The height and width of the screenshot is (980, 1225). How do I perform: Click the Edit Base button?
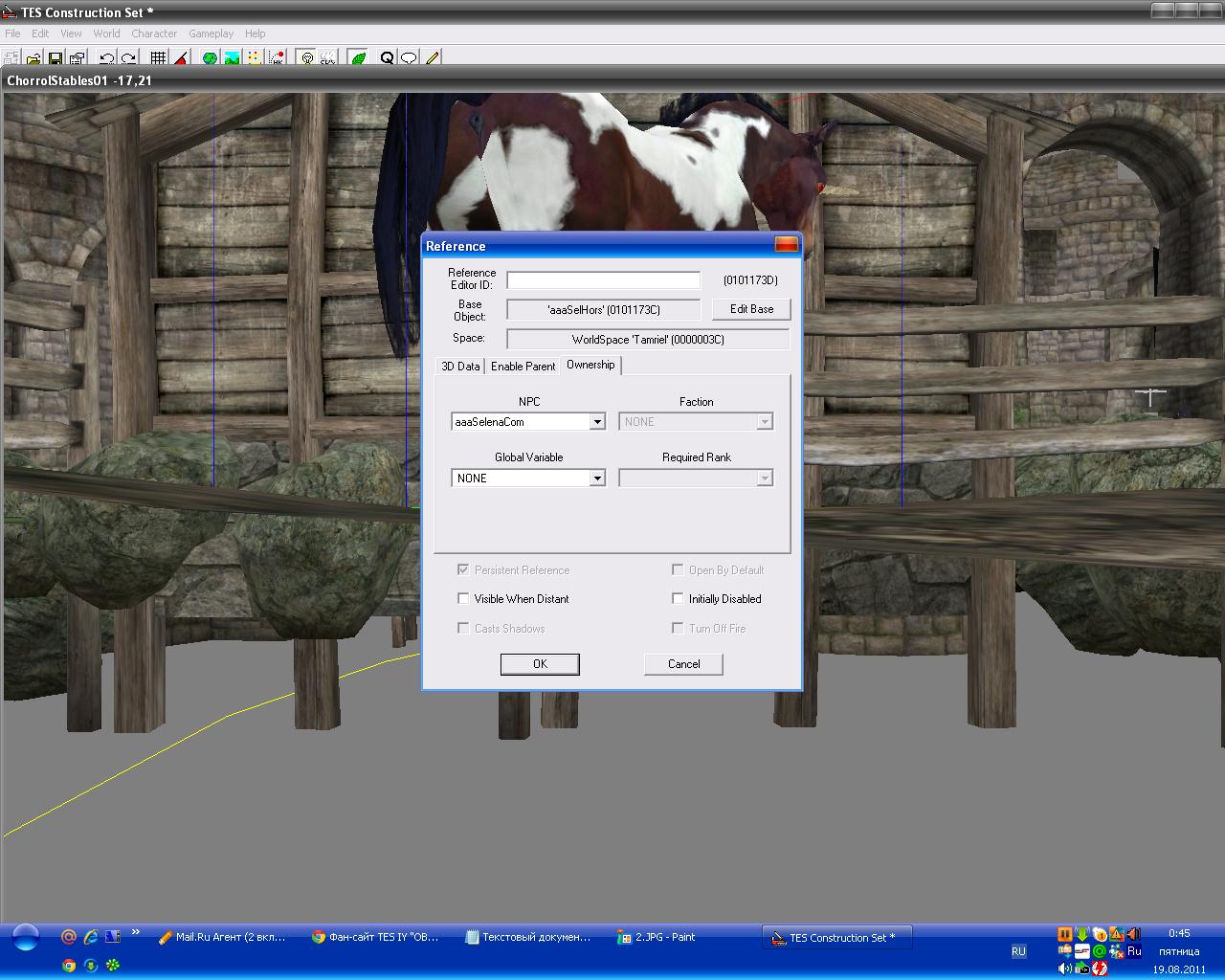tap(752, 309)
